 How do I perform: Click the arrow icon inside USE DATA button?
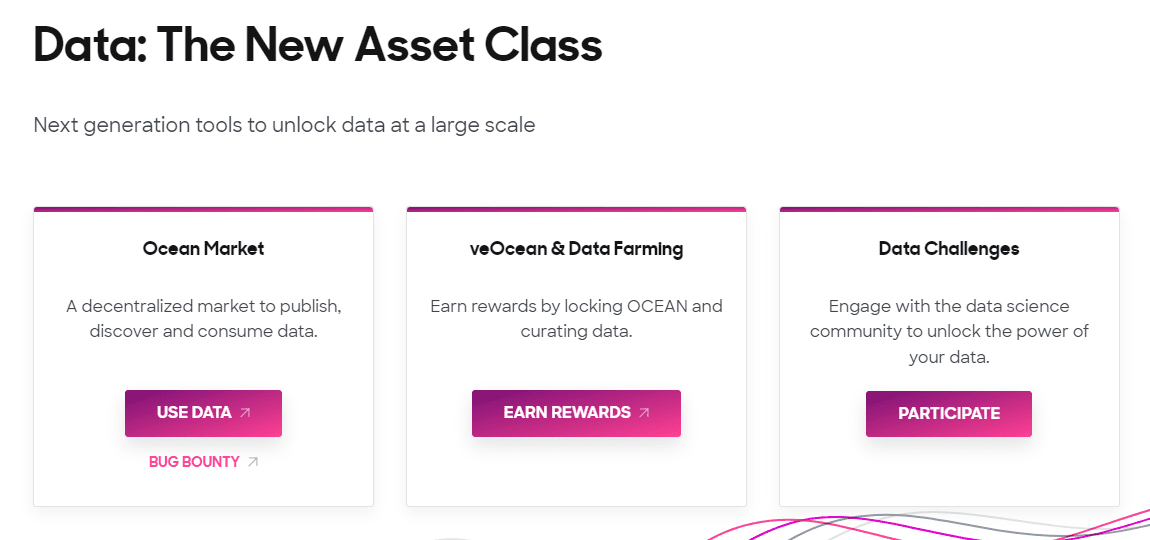click(x=246, y=413)
